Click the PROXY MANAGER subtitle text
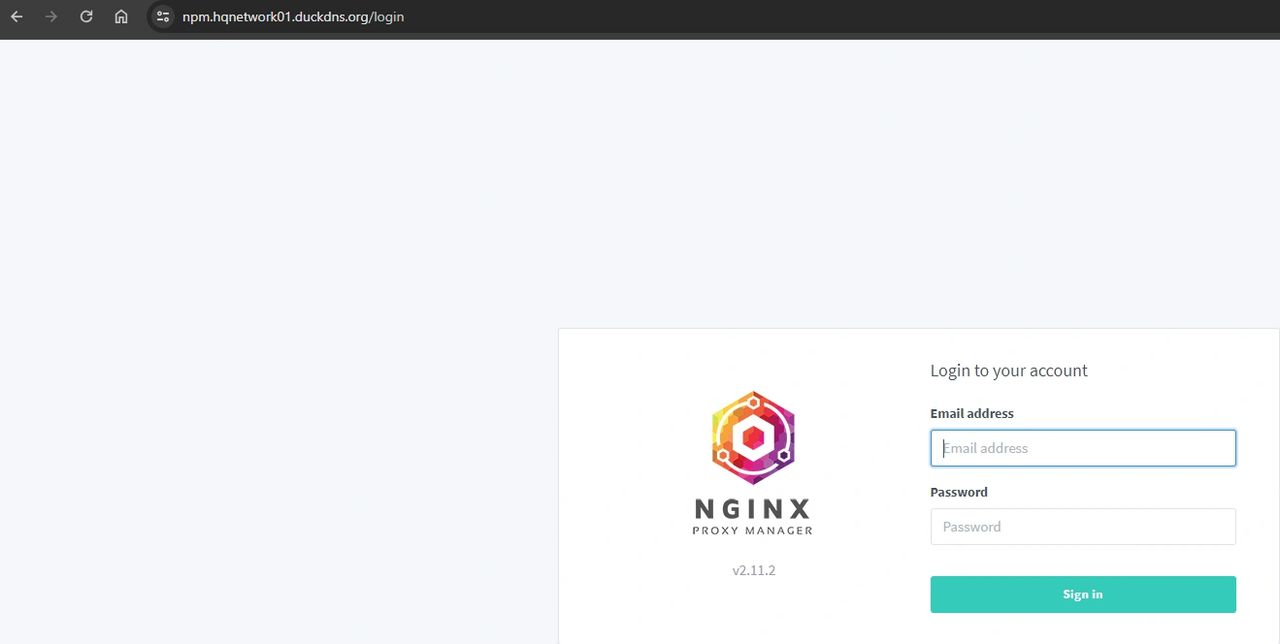Screen dimensions: 1280x644 pyautogui.click(x=752, y=530)
